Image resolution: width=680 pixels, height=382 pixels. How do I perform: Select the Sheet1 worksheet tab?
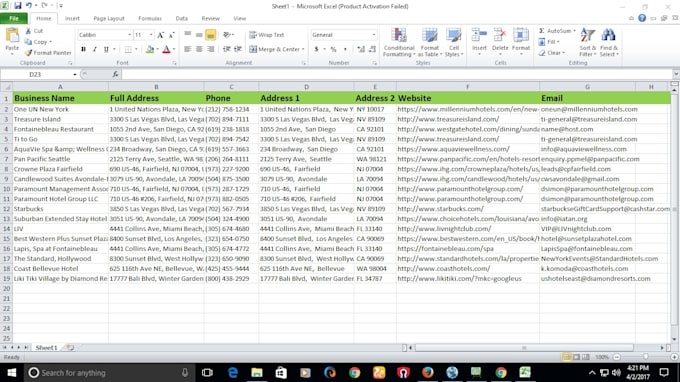point(47,348)
